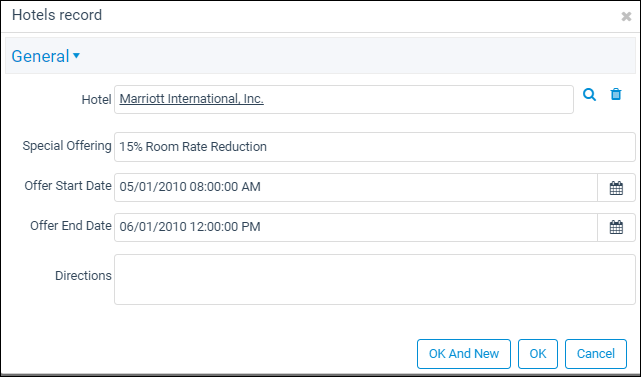Close the Hotels record dialog

626,16
